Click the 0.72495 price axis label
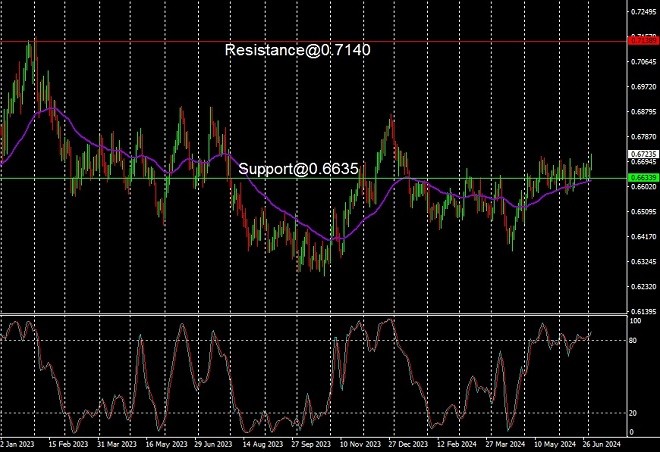The width and height of the screenshot is (660, 452). coord(644,12)
